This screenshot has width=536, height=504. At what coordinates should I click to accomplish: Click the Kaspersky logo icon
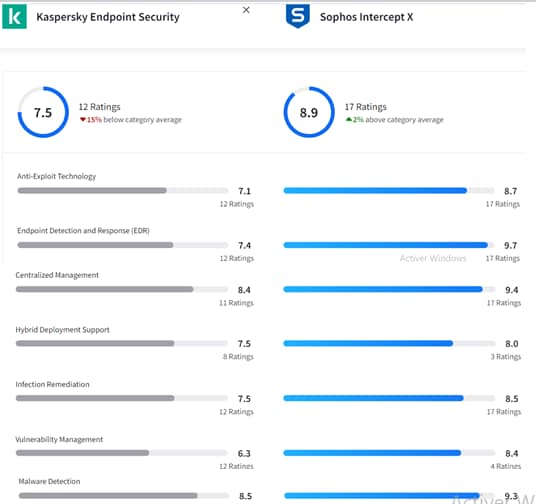14,16
